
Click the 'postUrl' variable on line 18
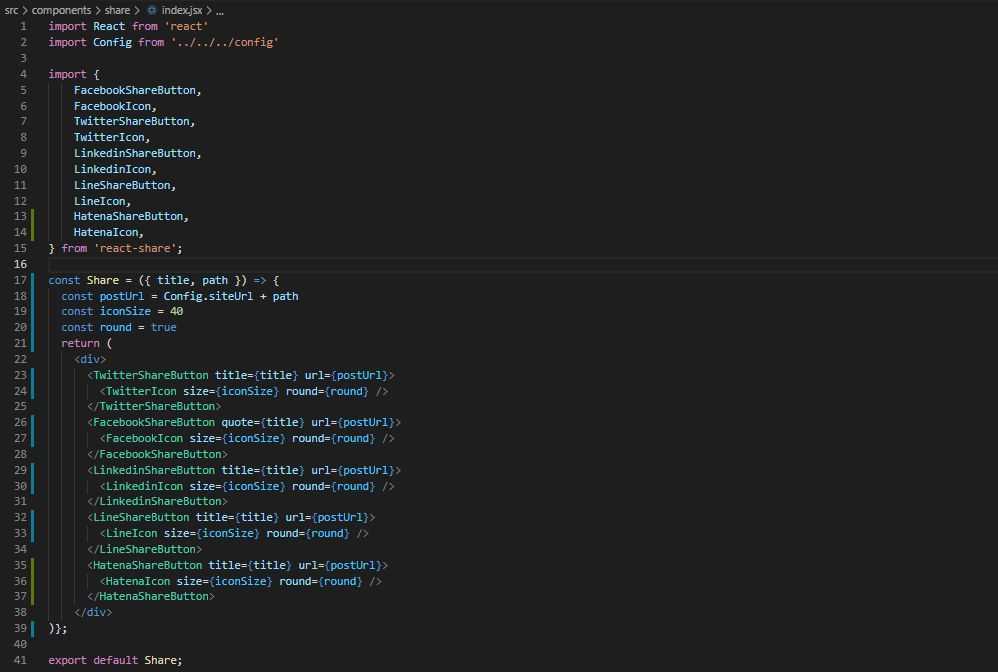(x=122, y=295)
